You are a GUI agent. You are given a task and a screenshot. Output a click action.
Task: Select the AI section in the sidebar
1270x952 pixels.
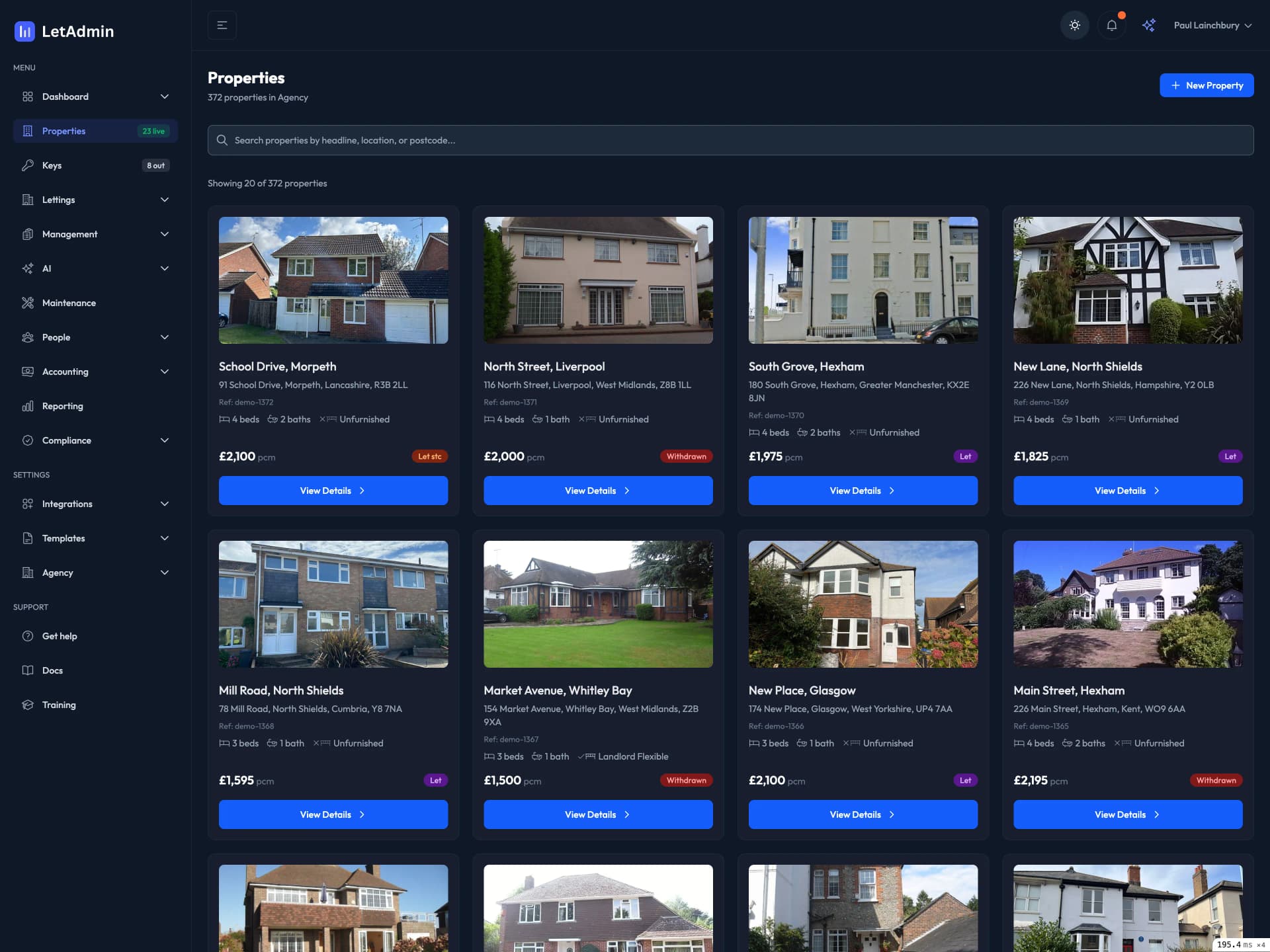(48, 268)
